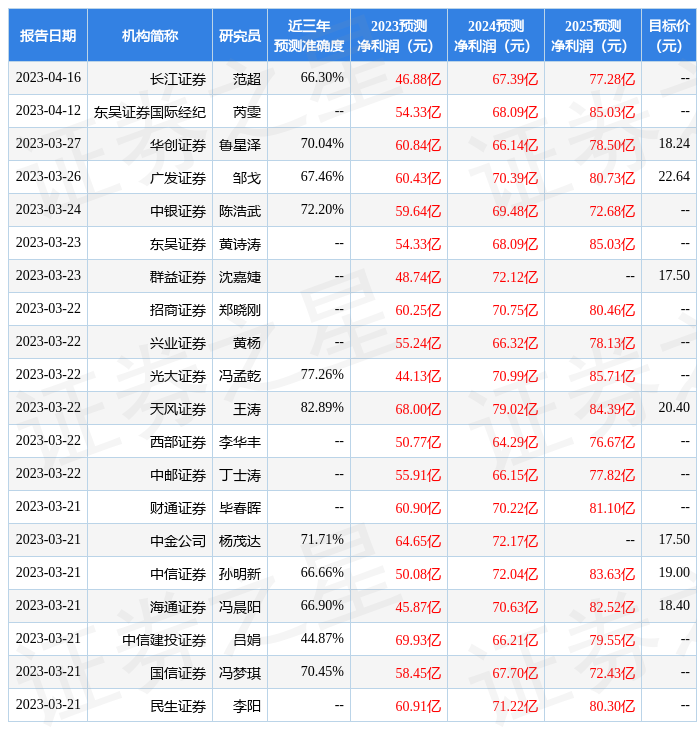
Task: Click the 2025 profit value 85.71亿
Action: [x=612, y=376]
